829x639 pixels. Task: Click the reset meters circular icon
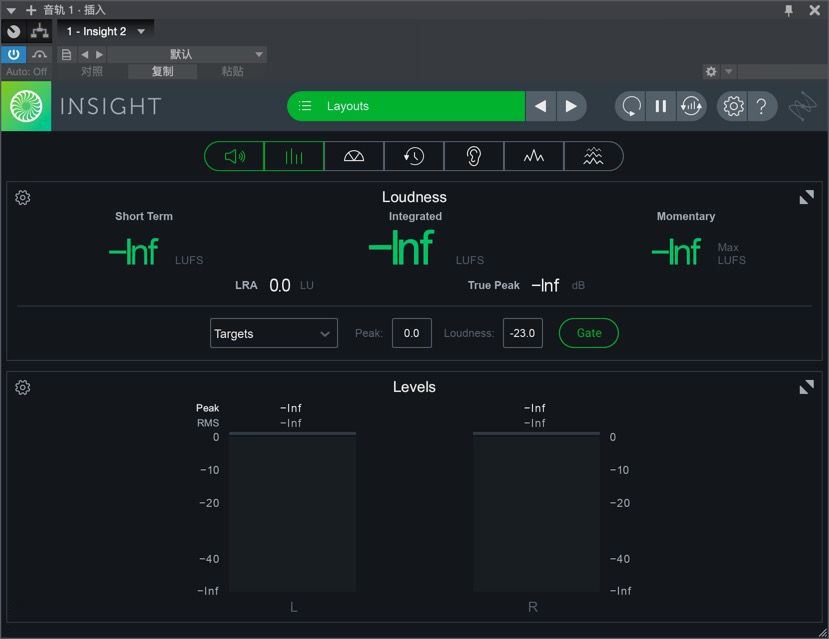tap(631, 106)
